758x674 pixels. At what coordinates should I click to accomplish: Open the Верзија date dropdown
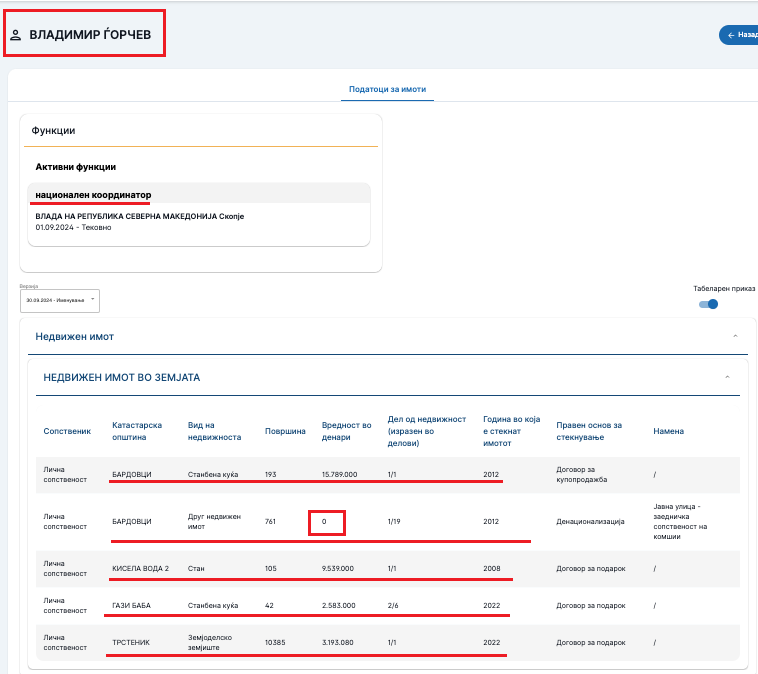pos(60,301)
